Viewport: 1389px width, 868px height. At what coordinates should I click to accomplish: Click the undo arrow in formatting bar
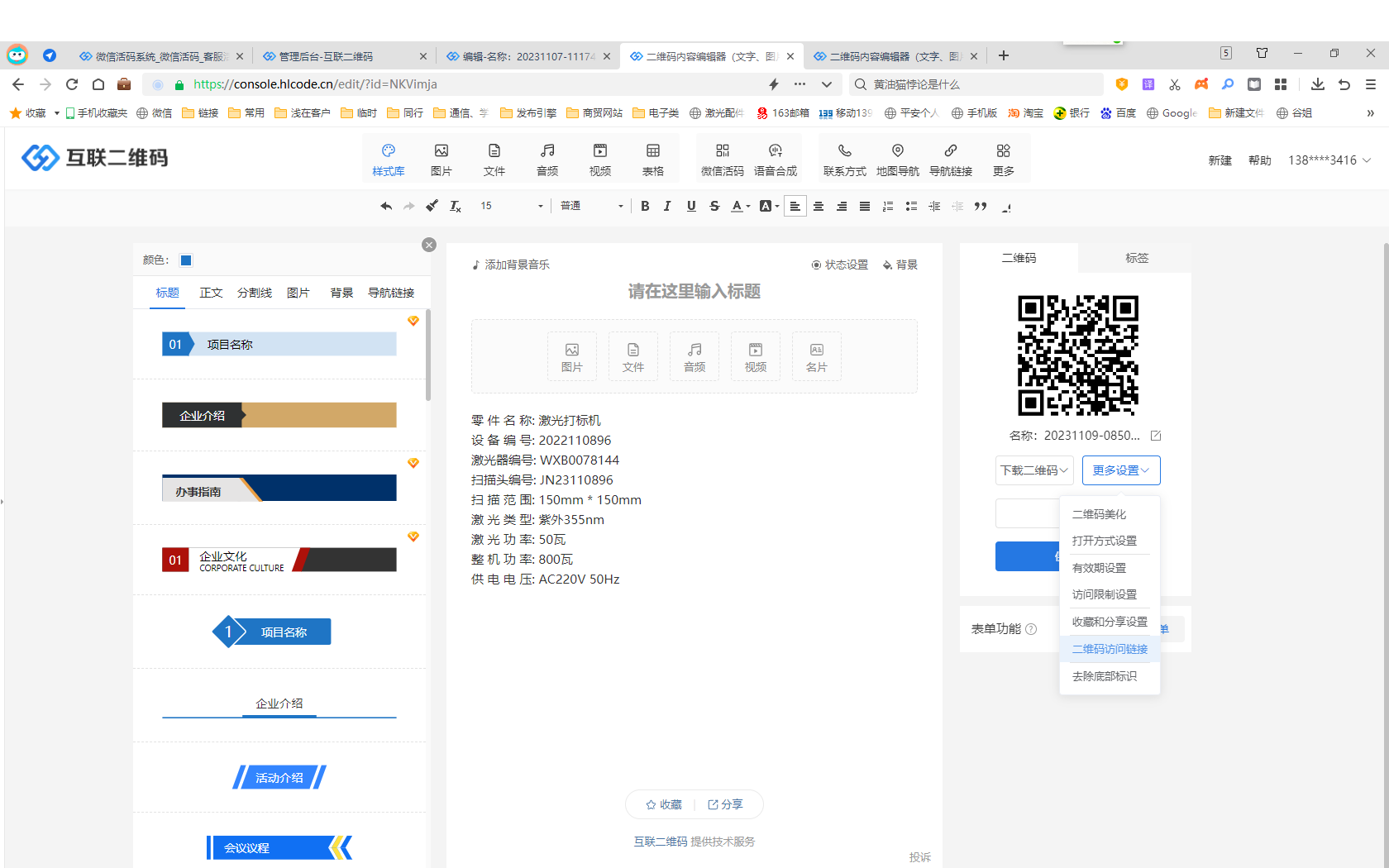coord(385,206)
